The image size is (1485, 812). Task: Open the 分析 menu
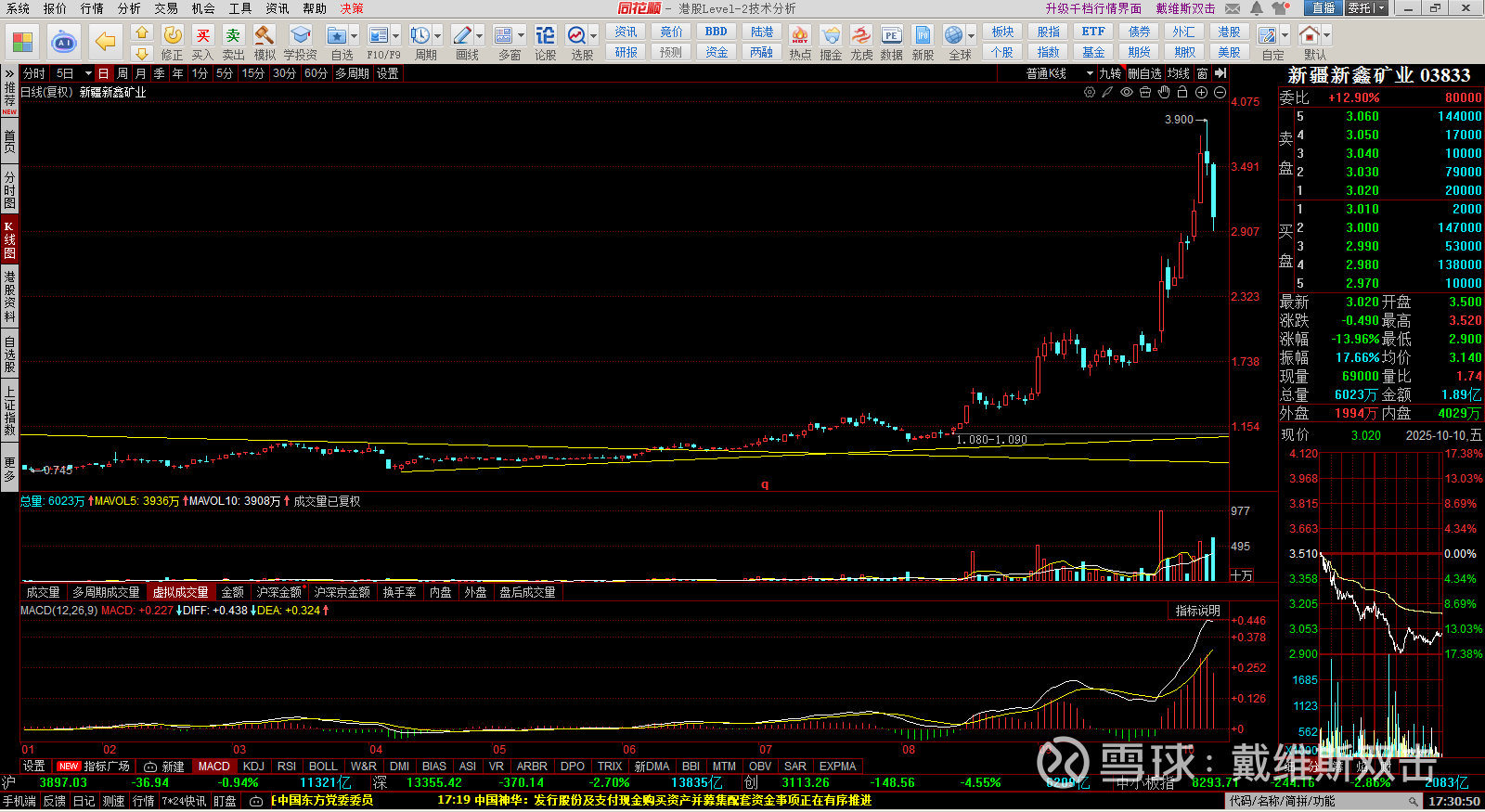click(x=129, y=8)
